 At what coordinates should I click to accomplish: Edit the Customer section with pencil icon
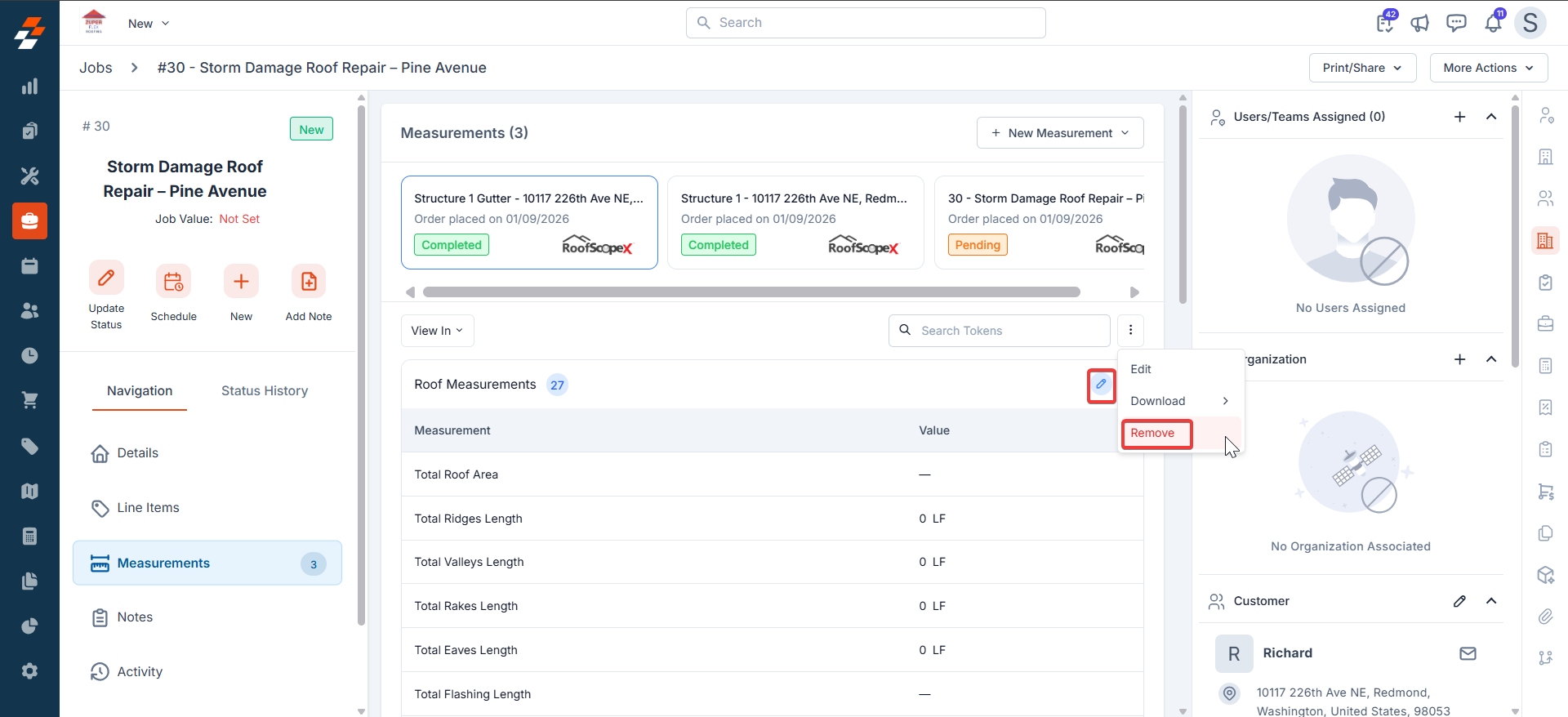click(1459, 601)
